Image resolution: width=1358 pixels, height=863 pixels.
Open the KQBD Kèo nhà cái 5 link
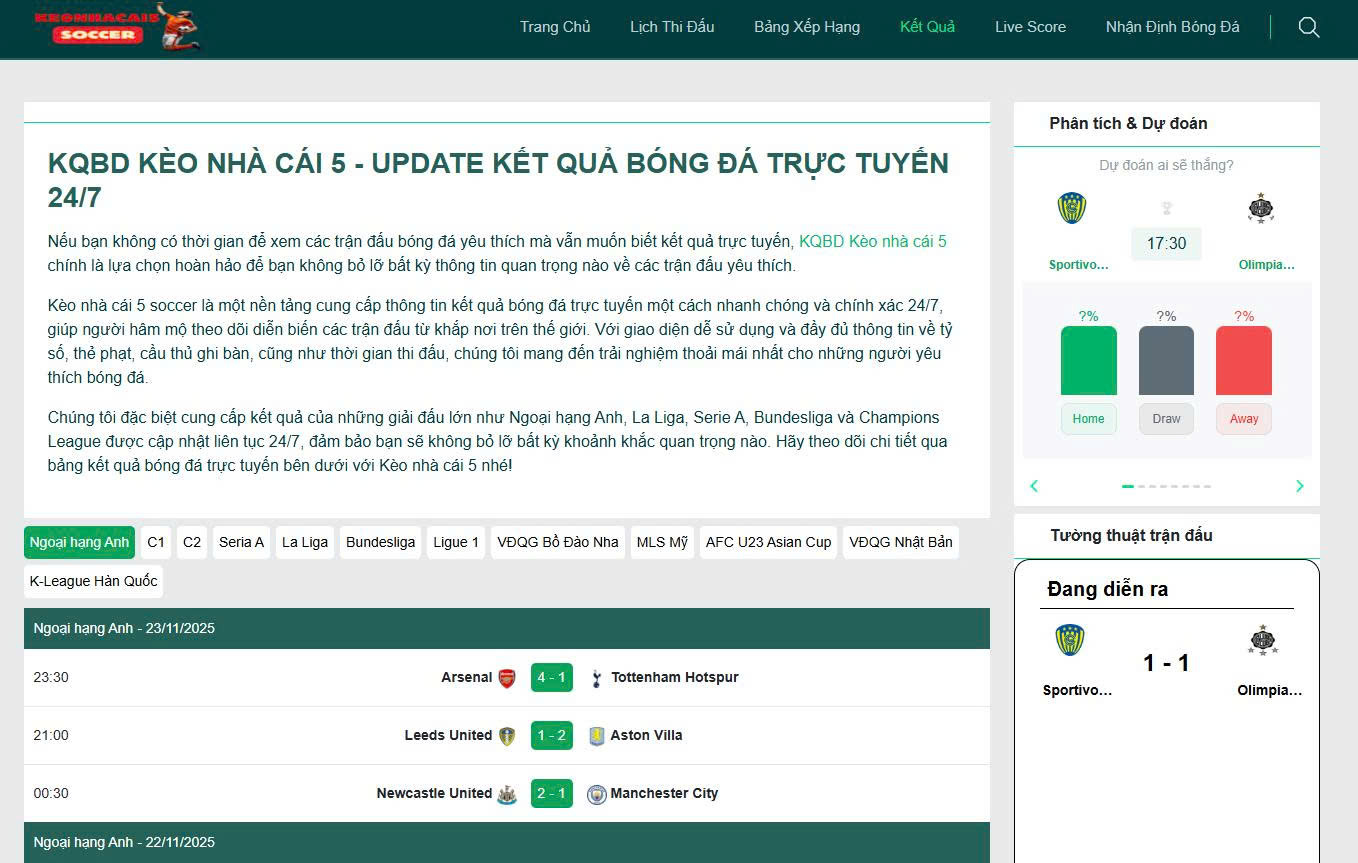[x=872, y=241]
